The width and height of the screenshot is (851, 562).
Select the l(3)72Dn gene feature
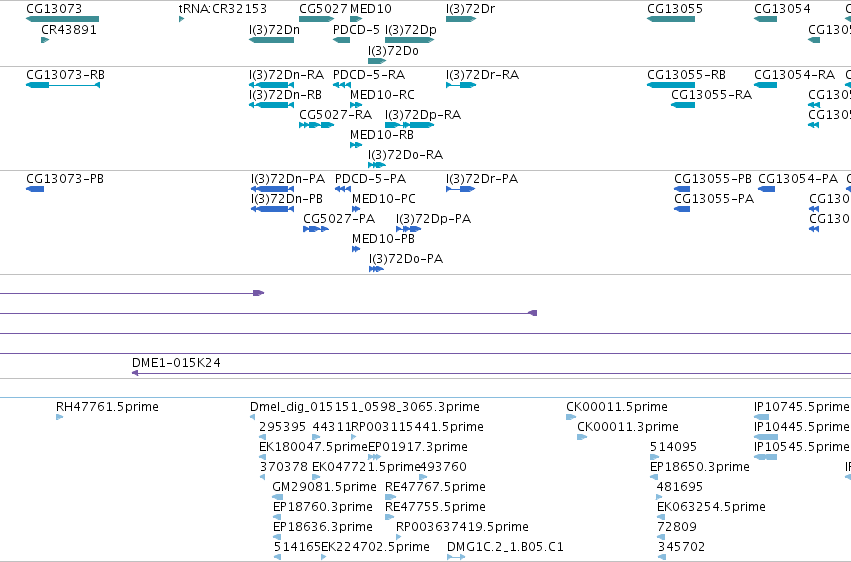271,40
